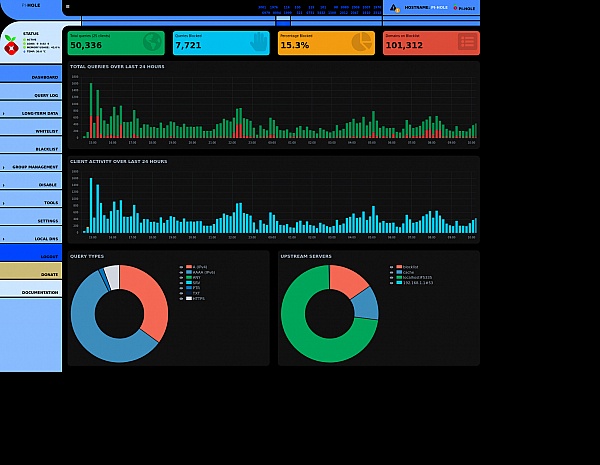
Task: Click the cache color swatch in Upstream Servers
Action: 399,272
